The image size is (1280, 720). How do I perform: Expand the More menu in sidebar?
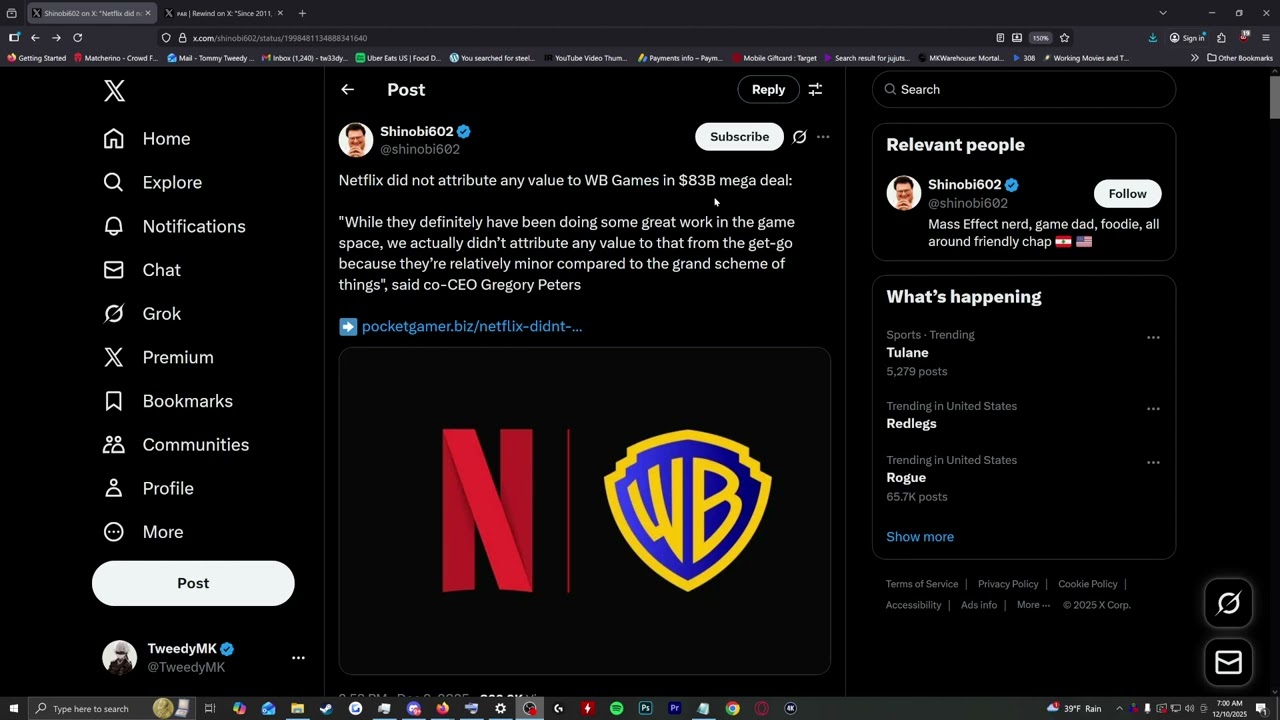pyautogui.click(x=143, y=532)
